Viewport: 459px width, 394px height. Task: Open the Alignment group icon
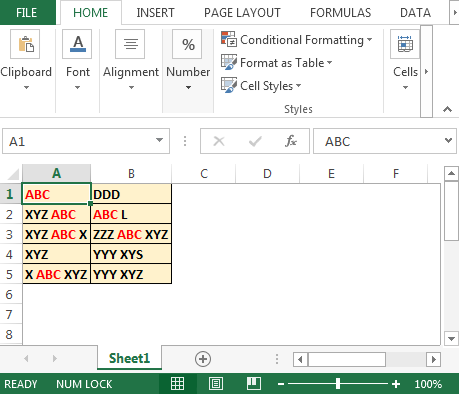tap(130, 44)
